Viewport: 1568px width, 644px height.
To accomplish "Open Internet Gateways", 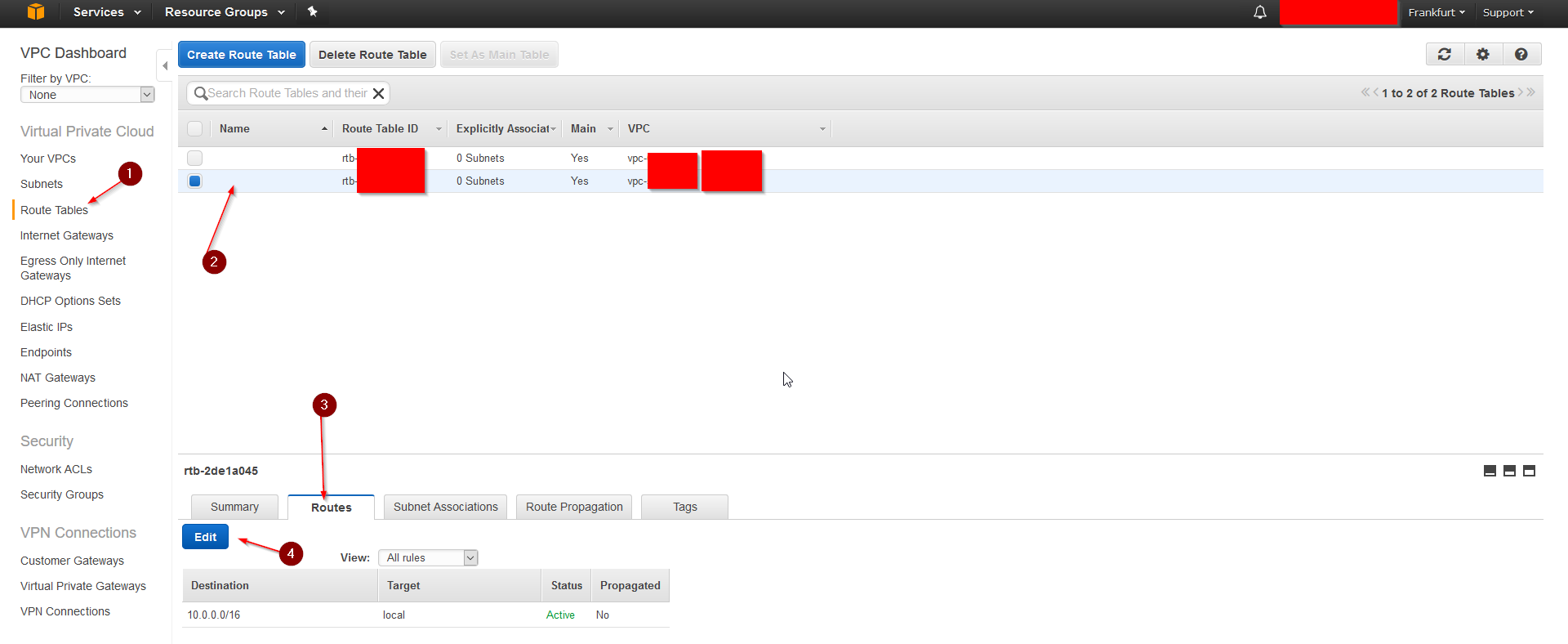I will 67,235.
